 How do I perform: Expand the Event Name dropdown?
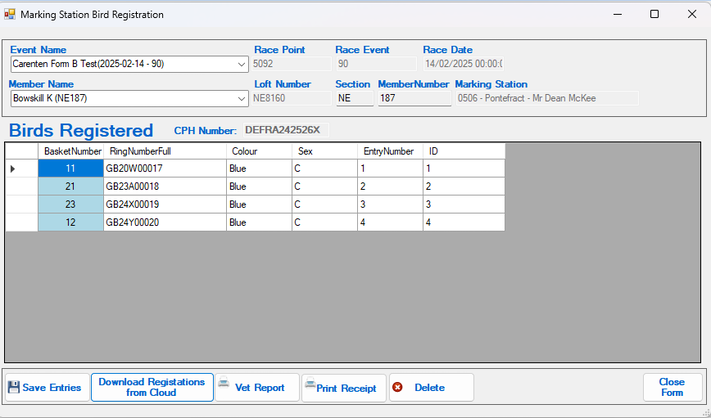(242, 64)
